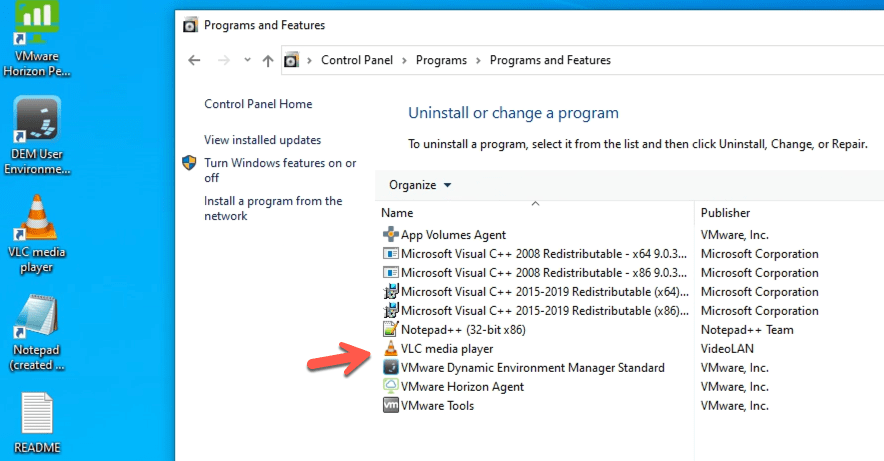Click the VMware Horizon Agent icon
The height and width of the screenshot is (461, 884).
click(x=391, y=387)
